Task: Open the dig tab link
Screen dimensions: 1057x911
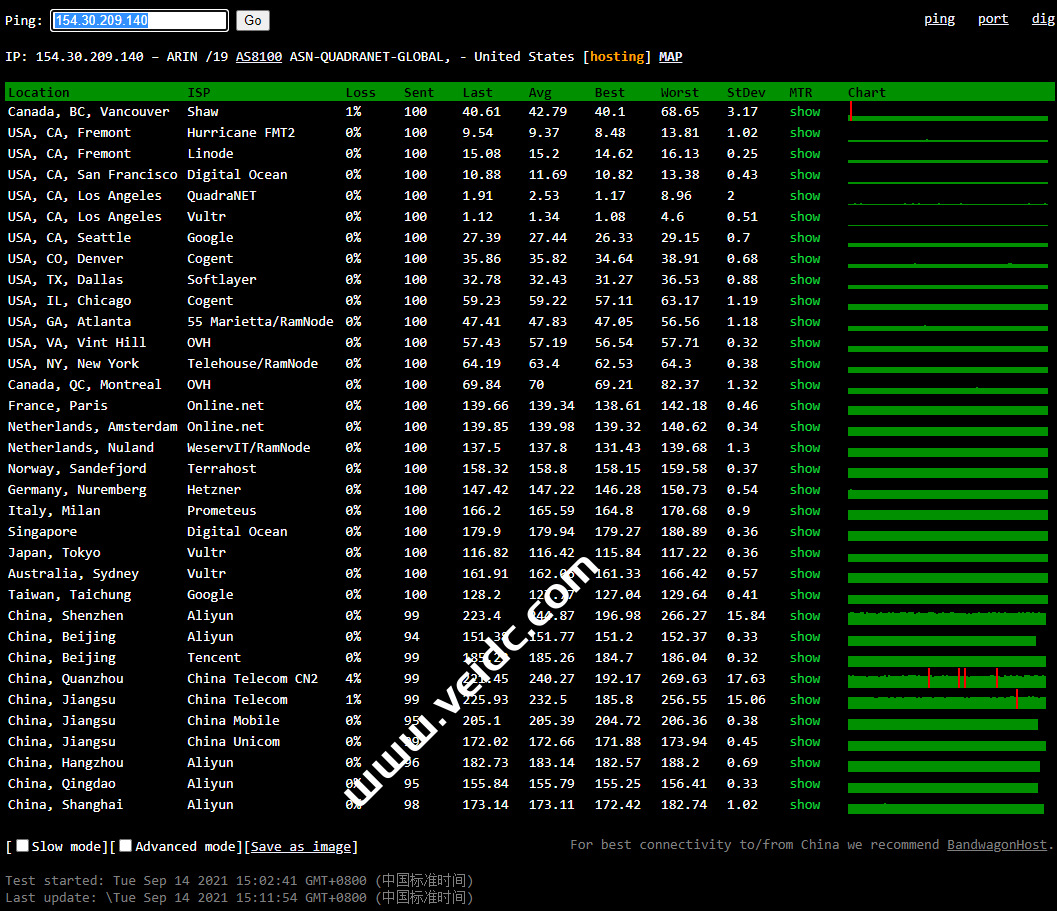Action: coord(1043,19)
